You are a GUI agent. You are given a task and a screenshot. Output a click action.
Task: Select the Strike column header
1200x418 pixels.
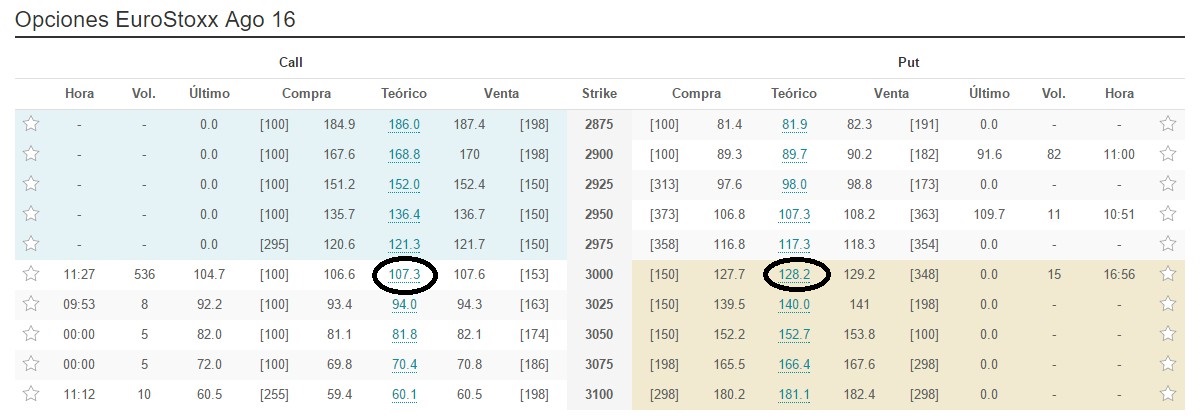coord(599,94)
